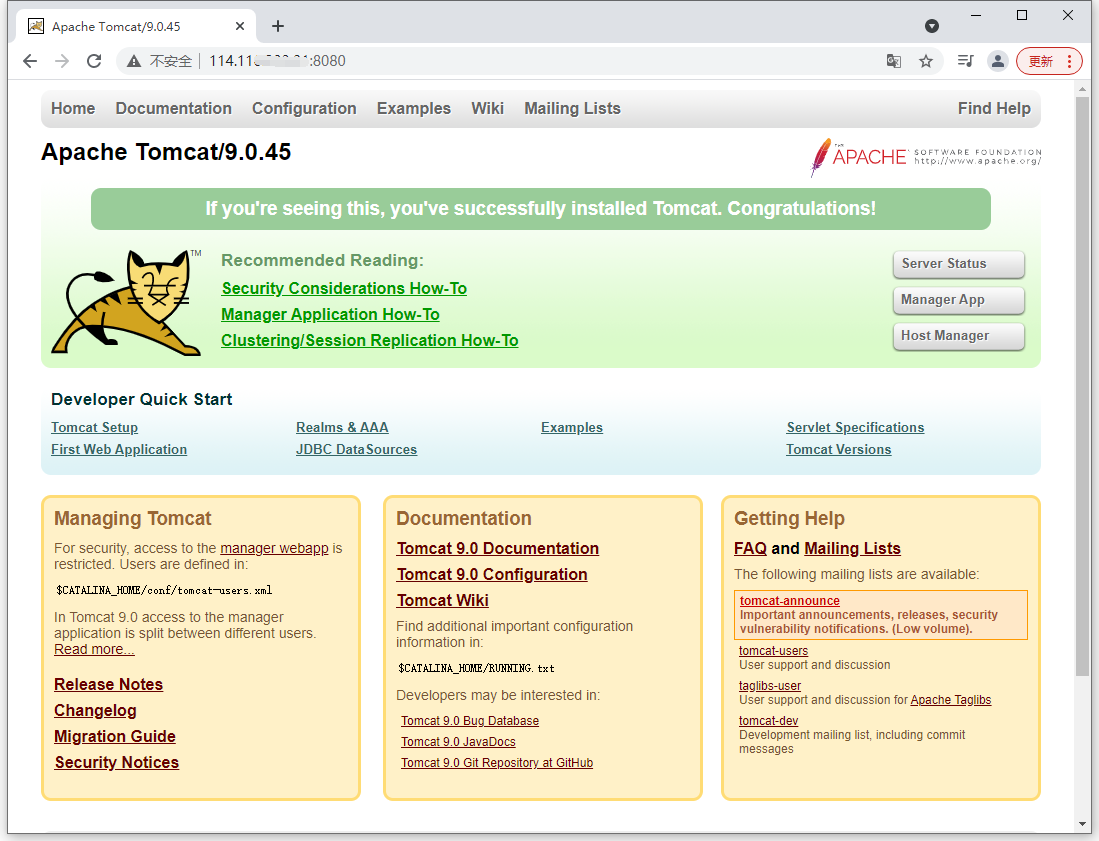Viewport: 1099px width, 841px height.
Task: Click the FAQ link in Getting Help
Action: pos(750,549)
